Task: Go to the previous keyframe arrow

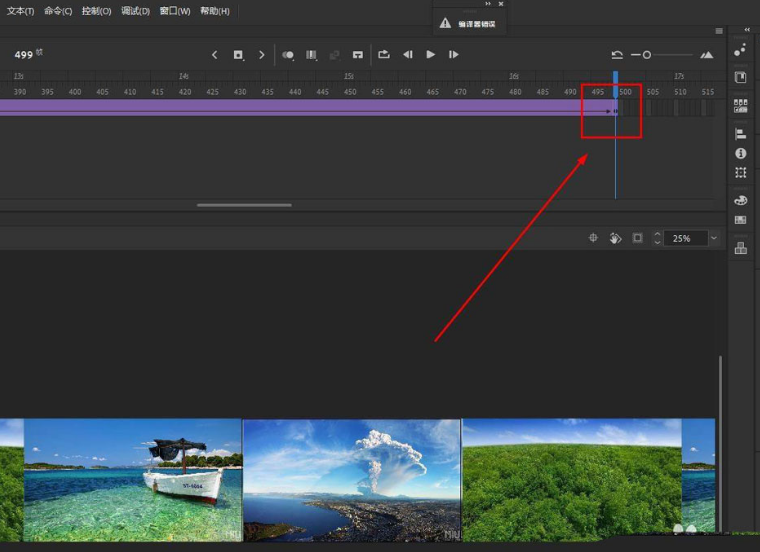Action: [x=214, y=55]
